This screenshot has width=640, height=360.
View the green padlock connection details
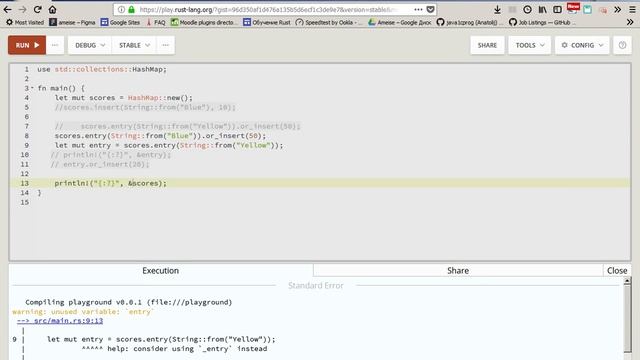(131, 9)
